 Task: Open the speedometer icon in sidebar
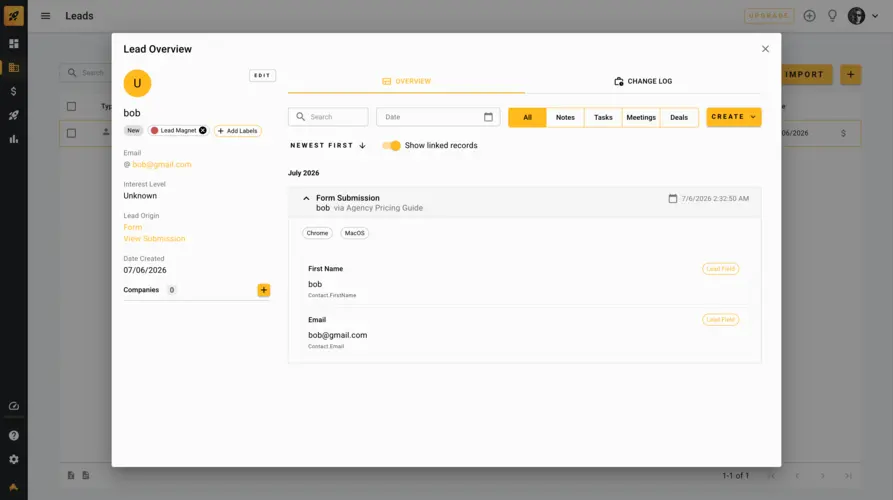pos(14,406)
